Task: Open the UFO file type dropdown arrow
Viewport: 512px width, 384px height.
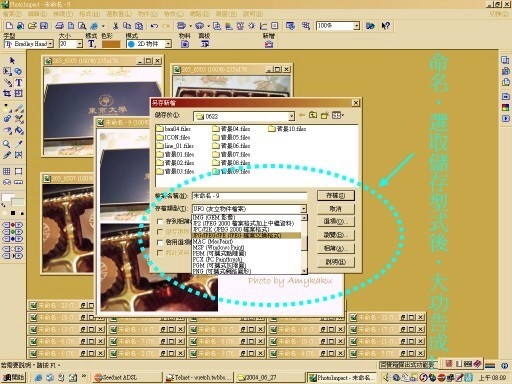Action: point(303,209)
